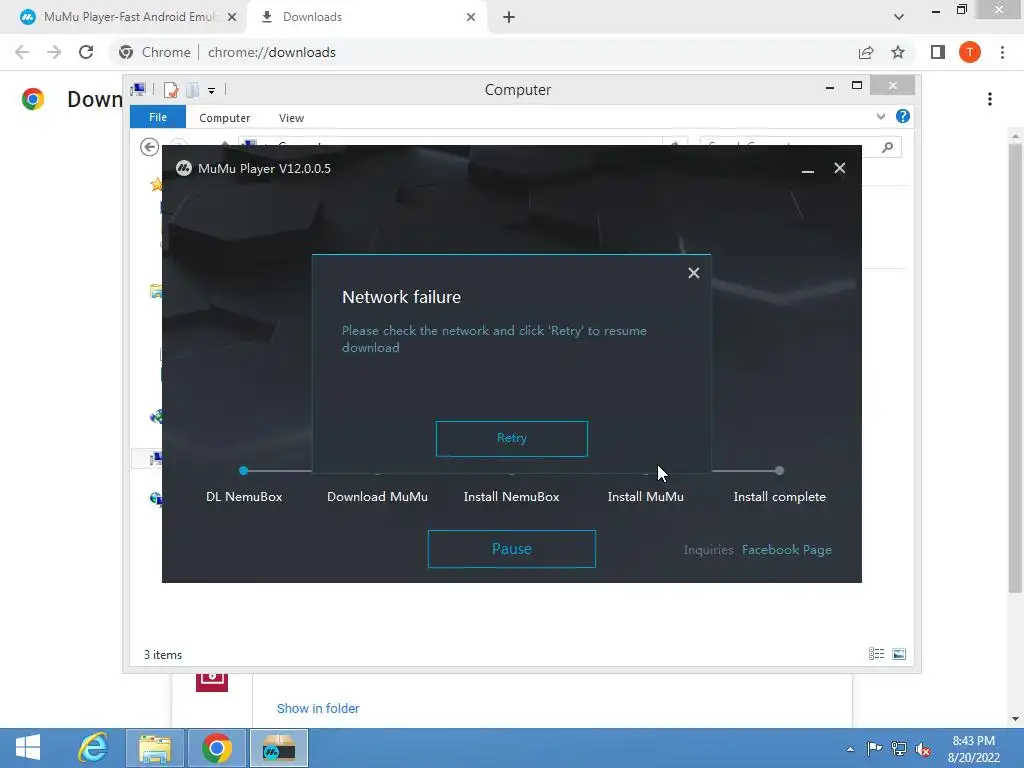Click the Download MuMu step label
Image resolution: width=1024 pixels, height=768 pixels.
tap(377, 497)
